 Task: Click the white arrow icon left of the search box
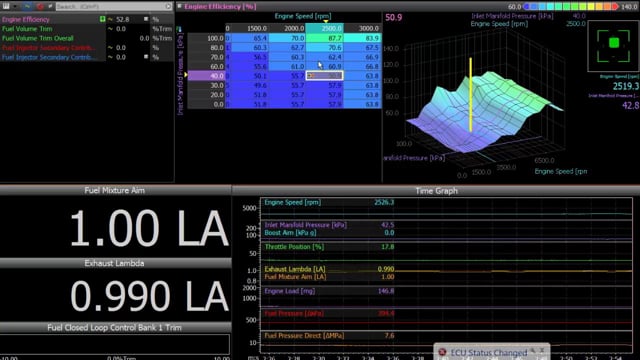[x=50, y=6]
